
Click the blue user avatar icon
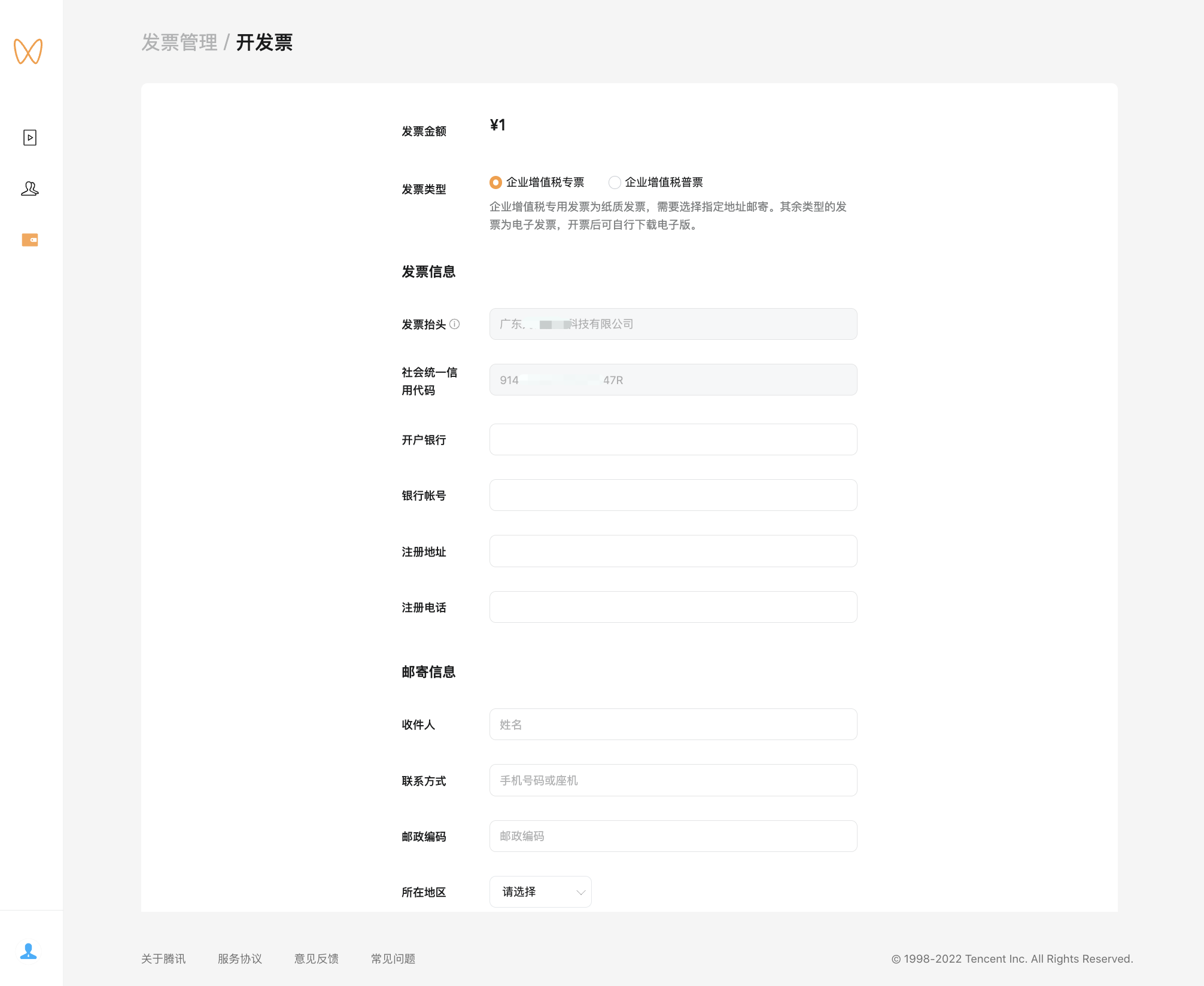(x=28, y=951)
